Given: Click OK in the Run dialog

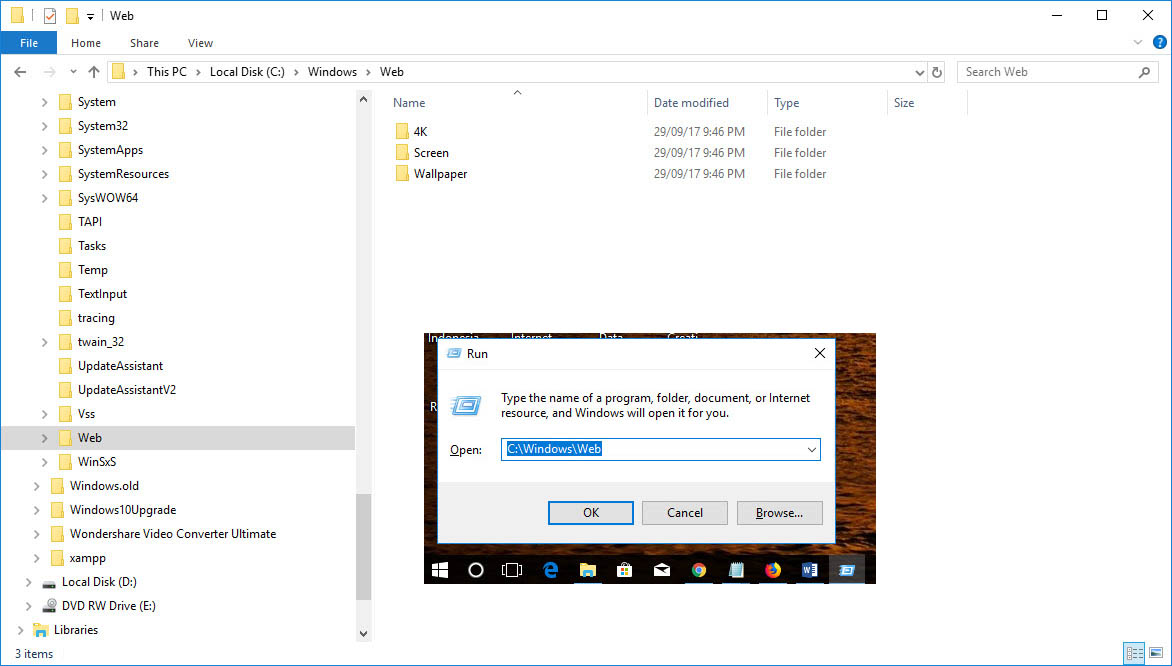Looking at the screenshot, I should coord(590,512).
